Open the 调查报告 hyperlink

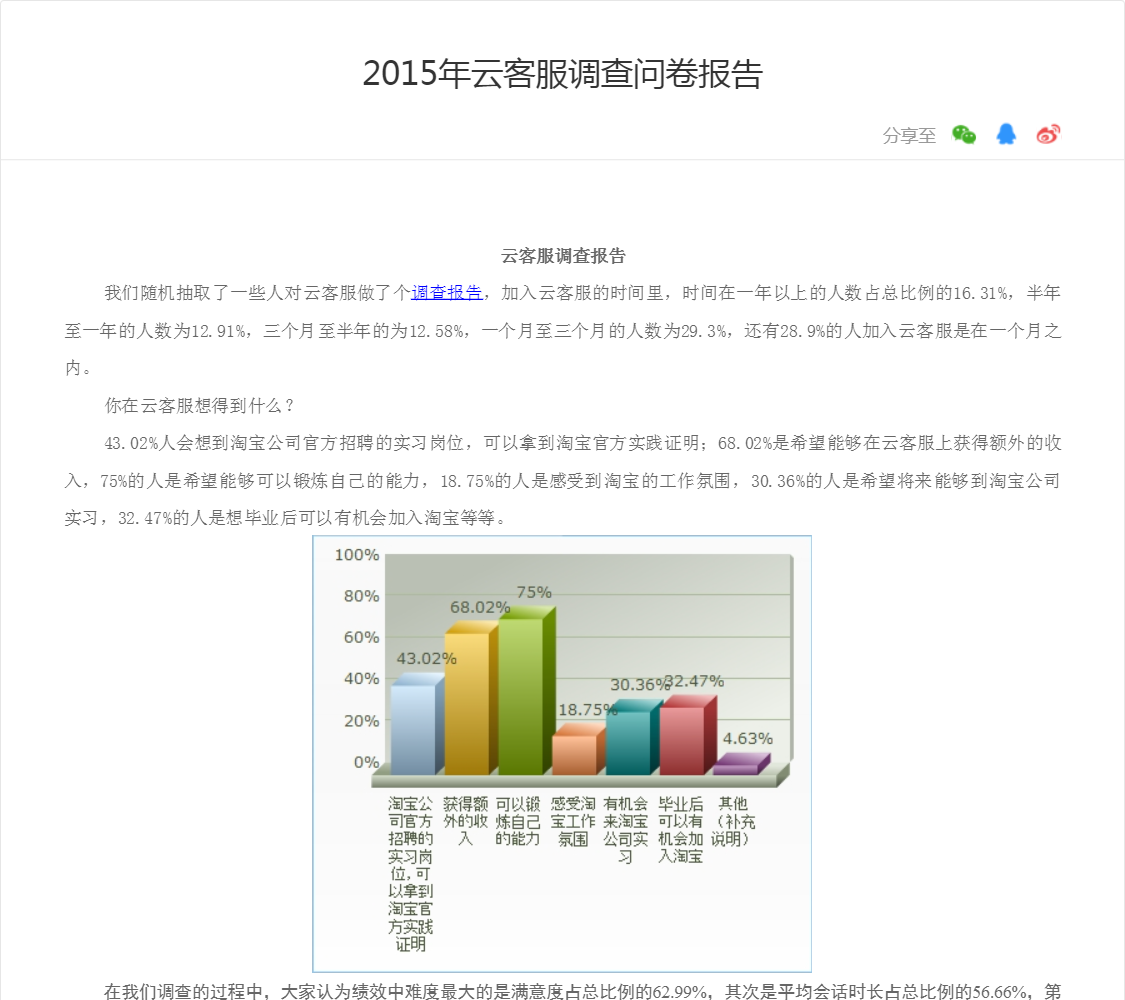tap(446, 293)
